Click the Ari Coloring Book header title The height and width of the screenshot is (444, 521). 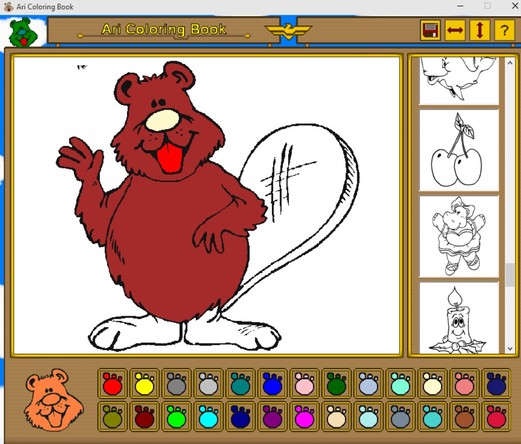pos(164,29)
